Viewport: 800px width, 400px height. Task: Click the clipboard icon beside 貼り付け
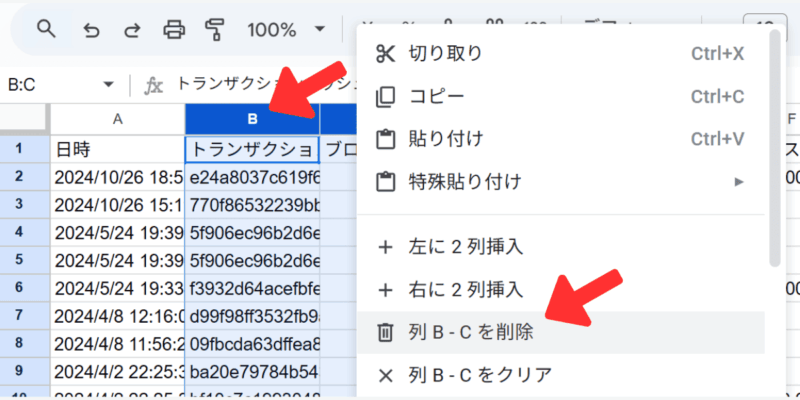[385, 139]
